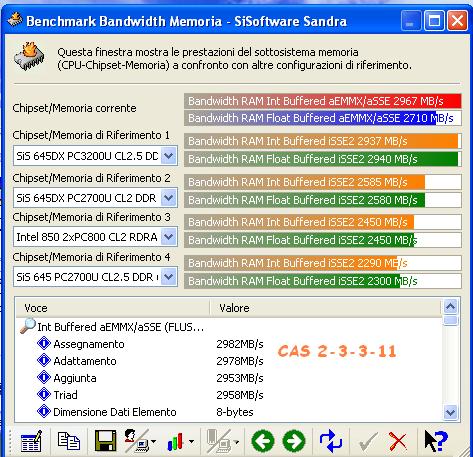
Task: Open dropdown arrow next to greyed computer icon
Action: pos(237,442)
